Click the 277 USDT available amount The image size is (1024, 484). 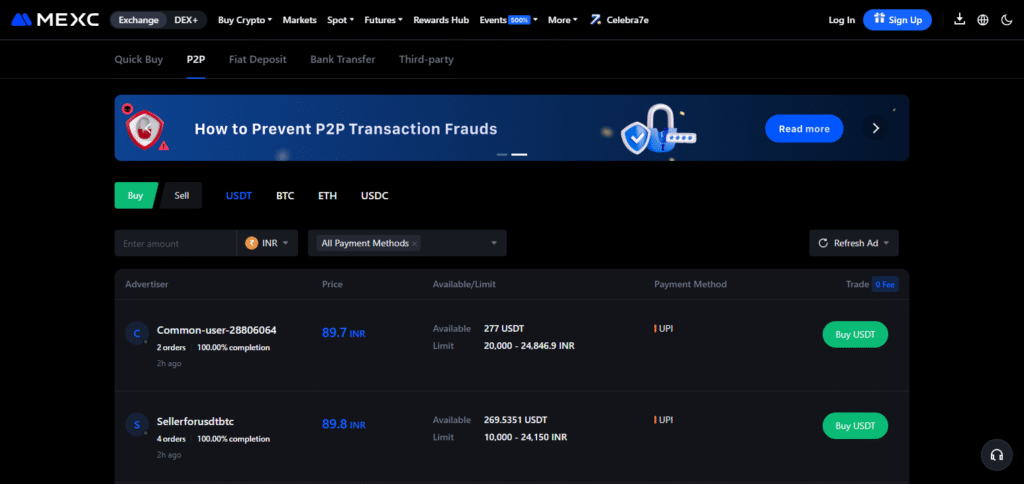[x=504, y=328]
